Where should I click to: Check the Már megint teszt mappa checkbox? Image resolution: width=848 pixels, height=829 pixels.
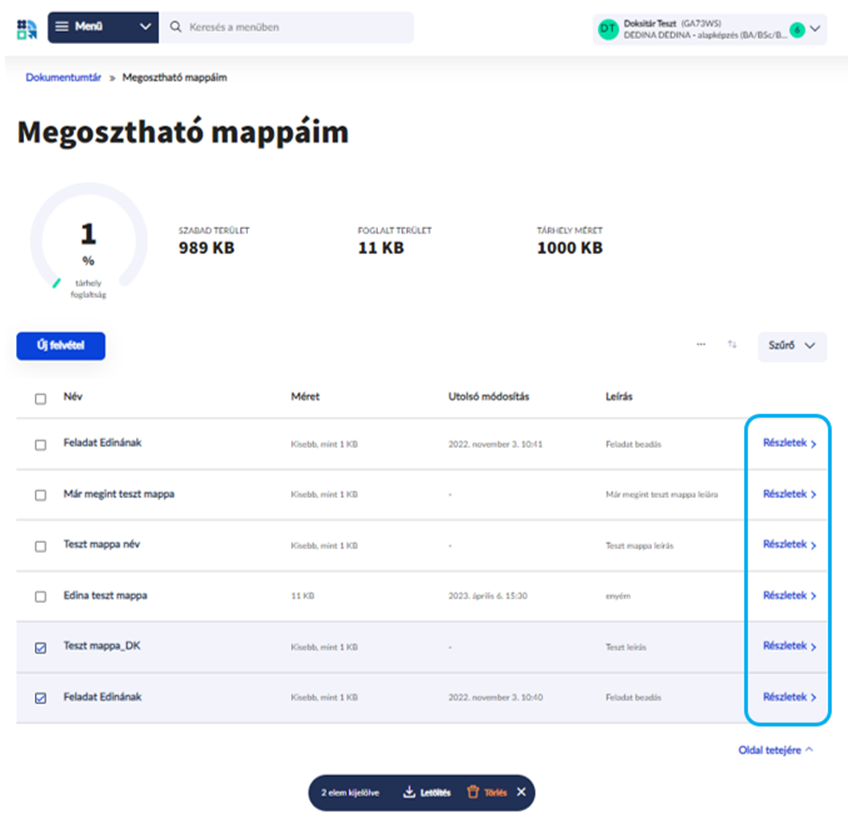41,495
